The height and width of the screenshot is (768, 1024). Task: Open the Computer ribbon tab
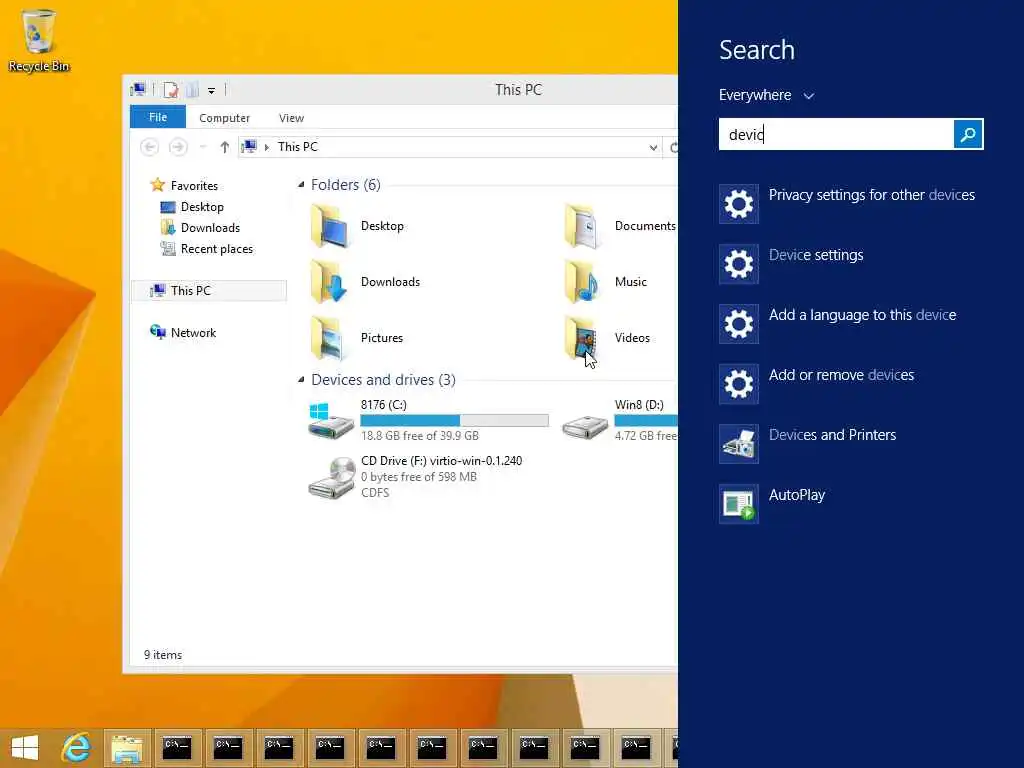tap(225, 118)
